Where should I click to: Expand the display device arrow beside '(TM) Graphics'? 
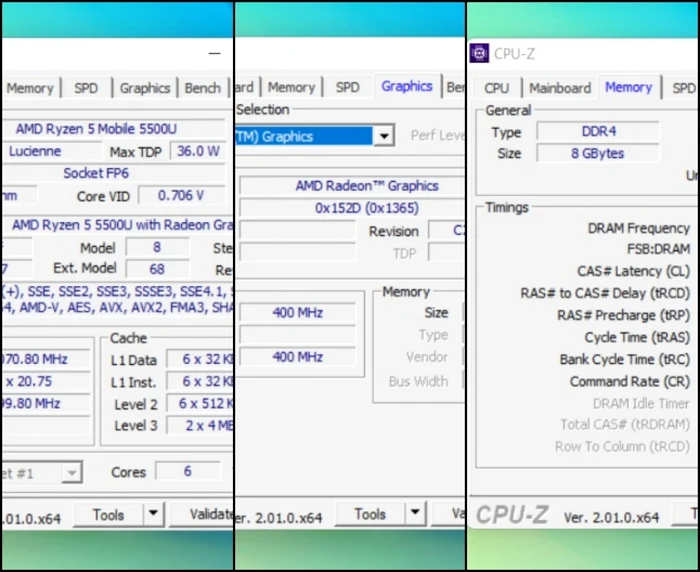(x=384, y=136)
